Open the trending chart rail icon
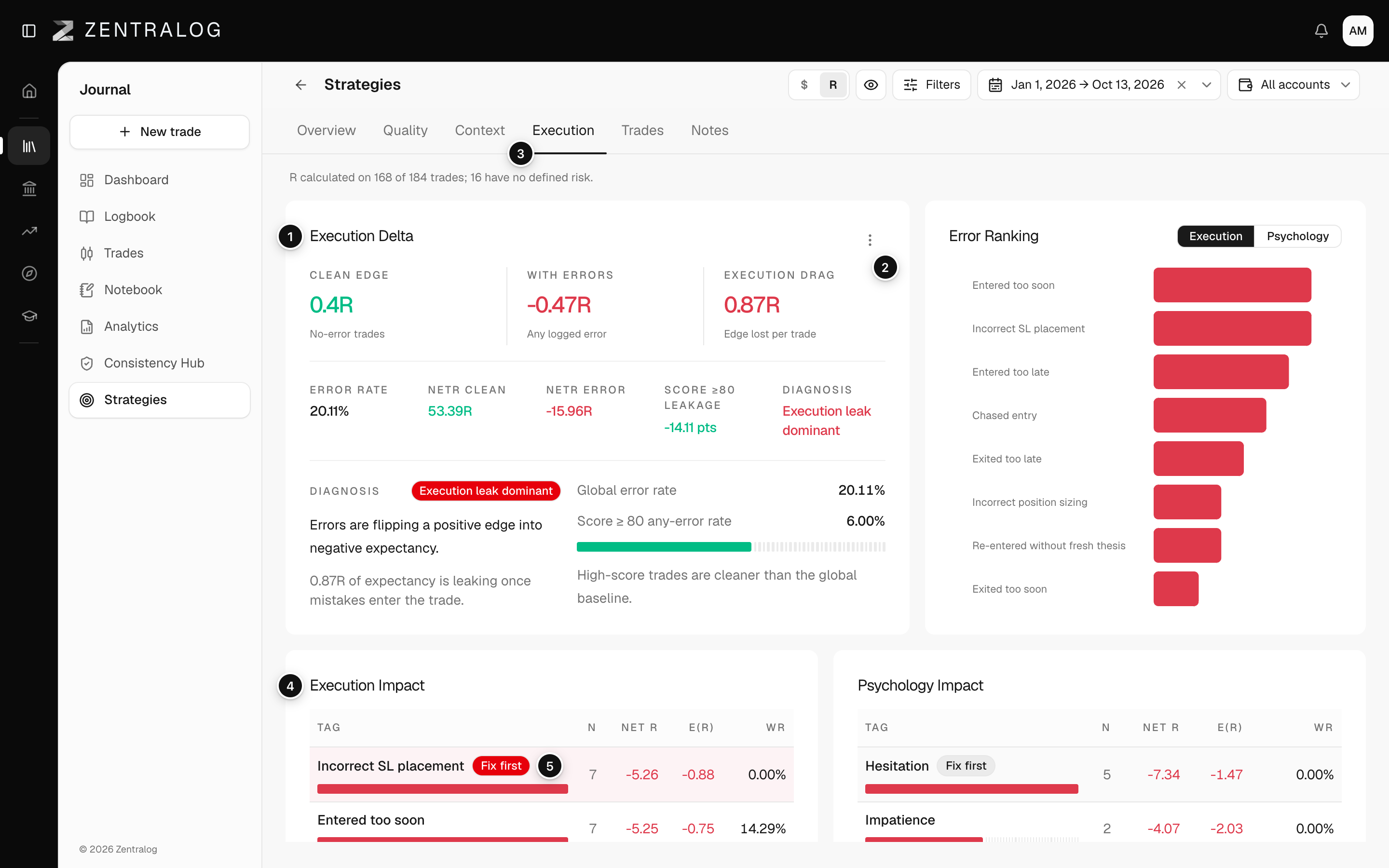The width and height of the screenshot is (1389, 868). [29, 231]
